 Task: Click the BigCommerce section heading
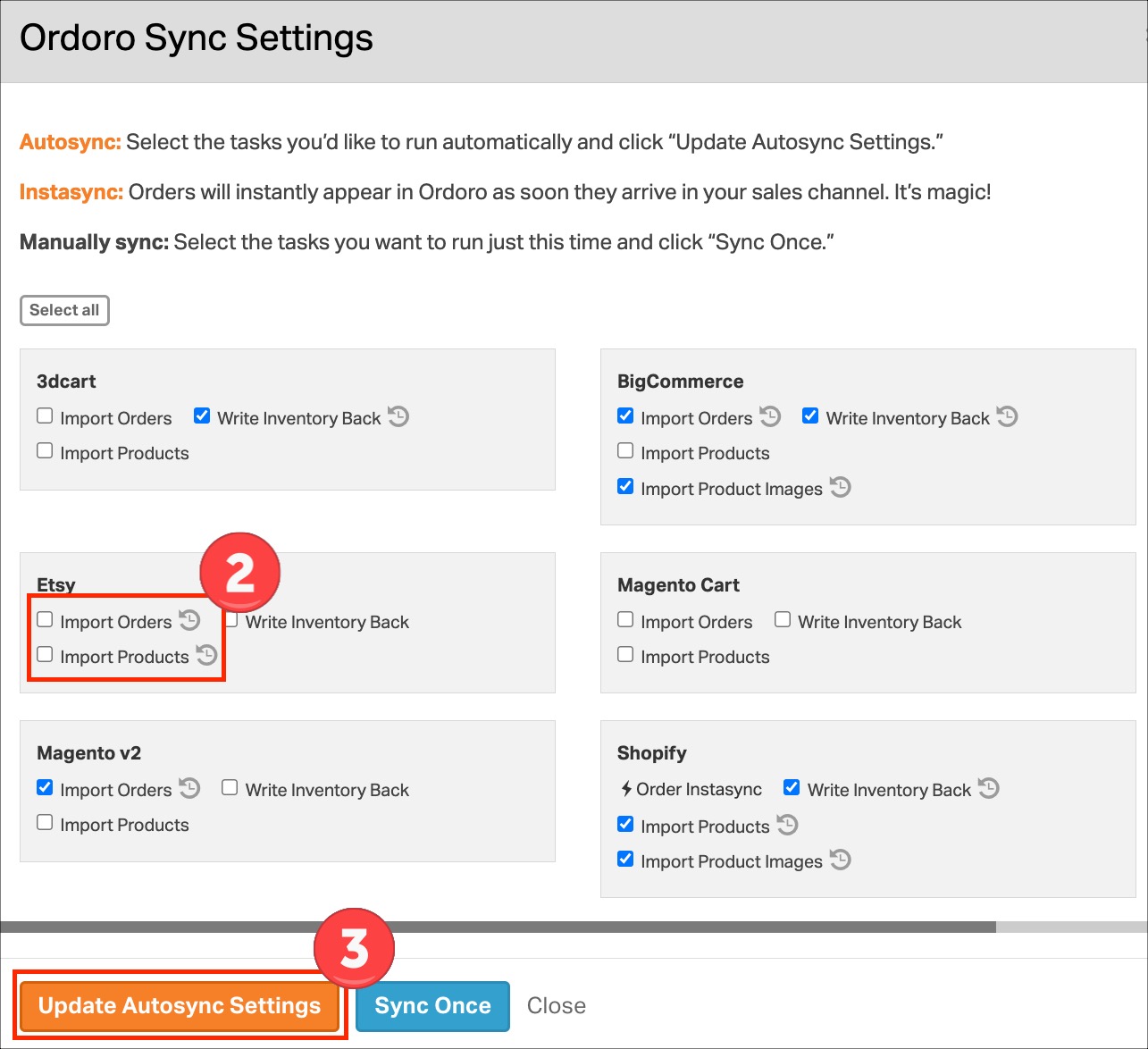(x=681, y=382)
